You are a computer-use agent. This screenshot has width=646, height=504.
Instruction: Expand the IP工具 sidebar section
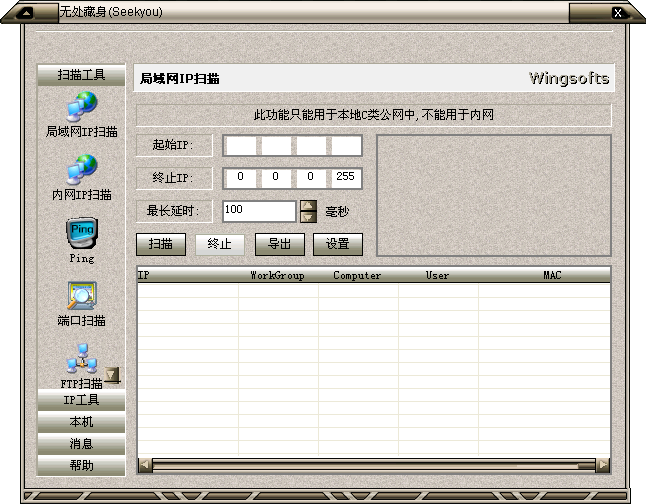[81, 400]
